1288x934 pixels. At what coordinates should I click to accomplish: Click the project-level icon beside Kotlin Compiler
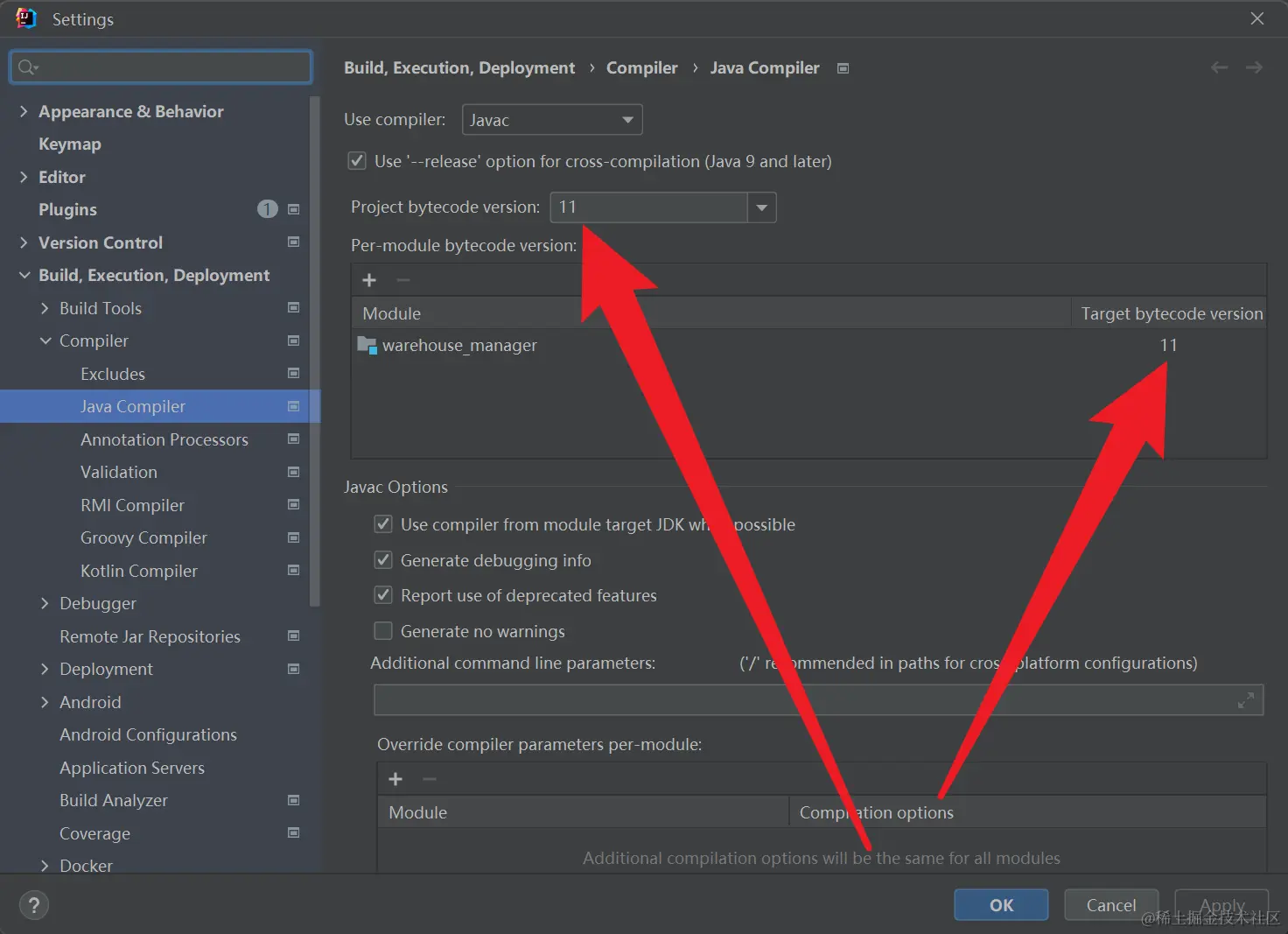click(x=294, y=570)
